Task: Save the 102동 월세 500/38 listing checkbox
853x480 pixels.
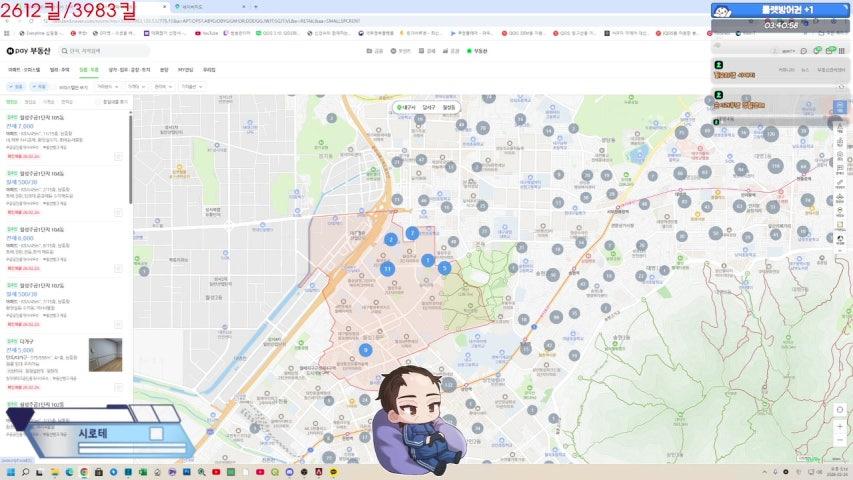Action: pyautogui.click(x=118, y=324)
